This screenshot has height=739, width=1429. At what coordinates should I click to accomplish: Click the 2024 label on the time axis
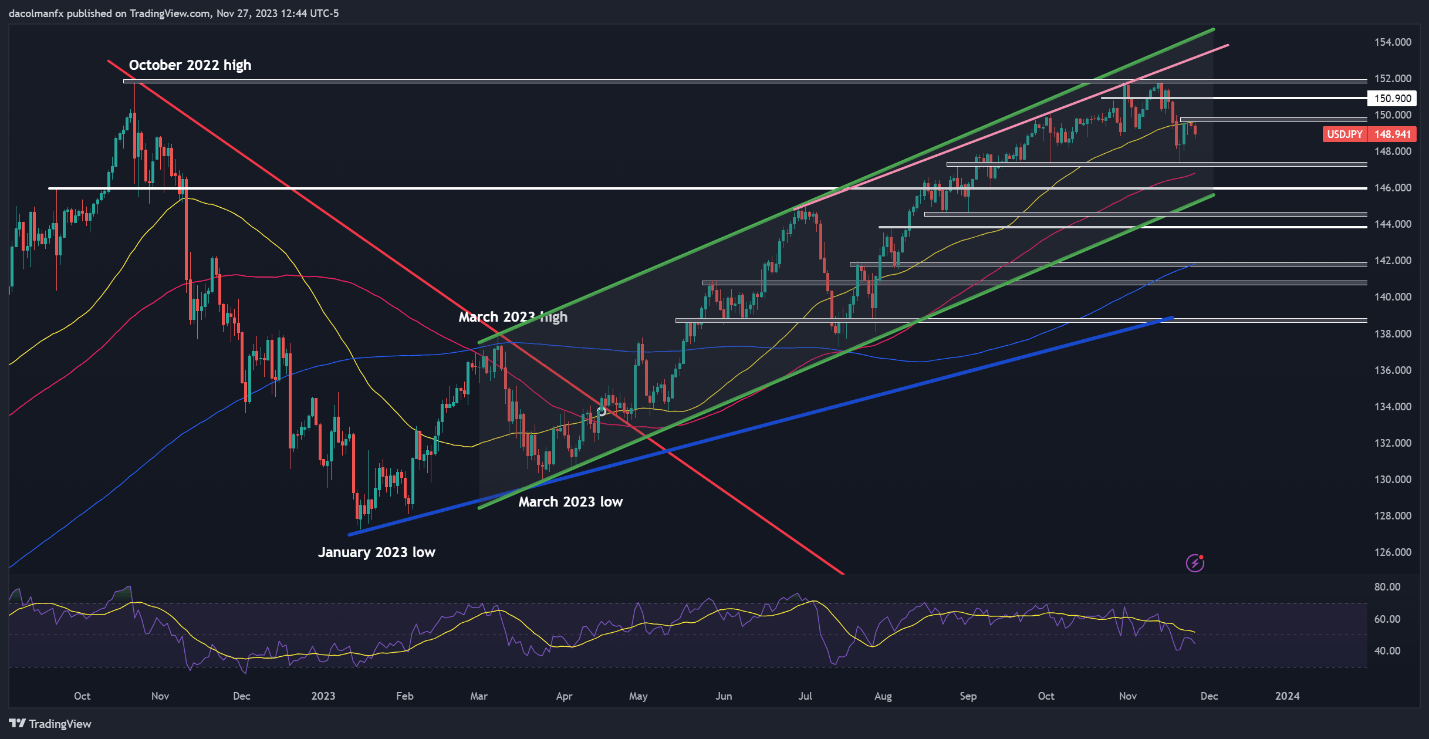coord(1288,696)
